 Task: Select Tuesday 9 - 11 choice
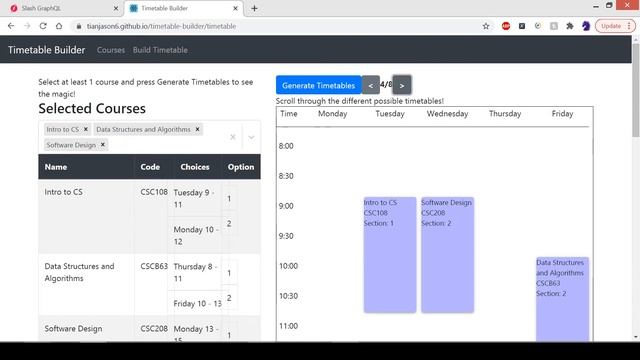pyautogui.click(x=194, y=198)
